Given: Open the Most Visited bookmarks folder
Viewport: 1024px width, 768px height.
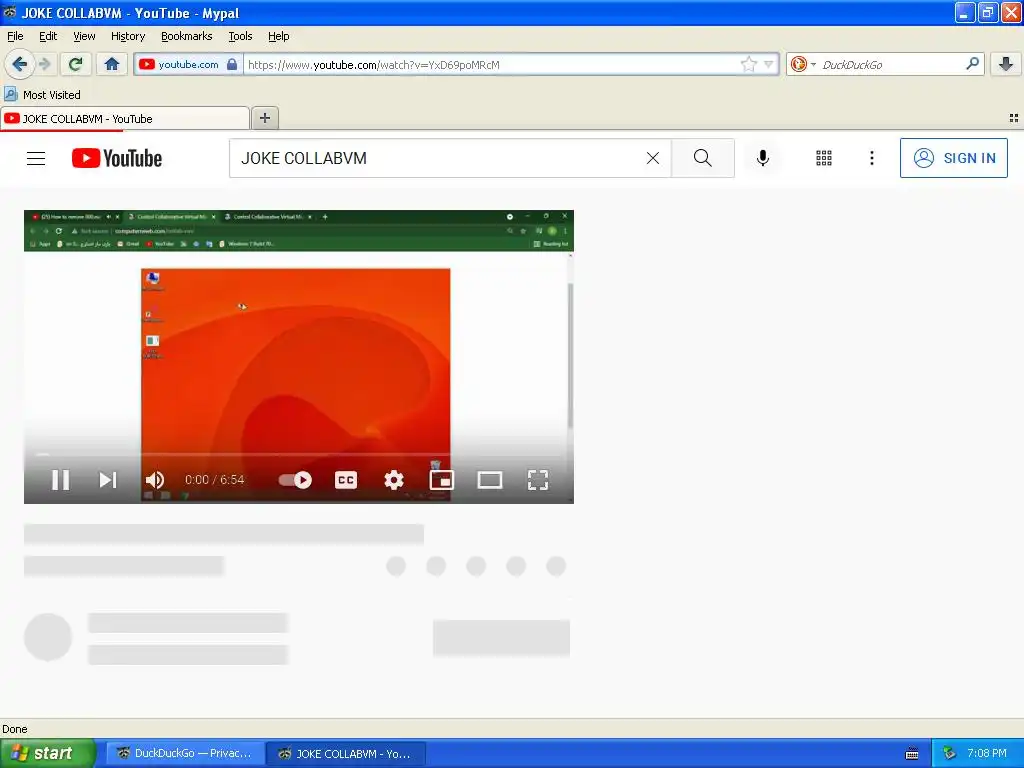Looking at the screenshot, I should coord(43,95).
